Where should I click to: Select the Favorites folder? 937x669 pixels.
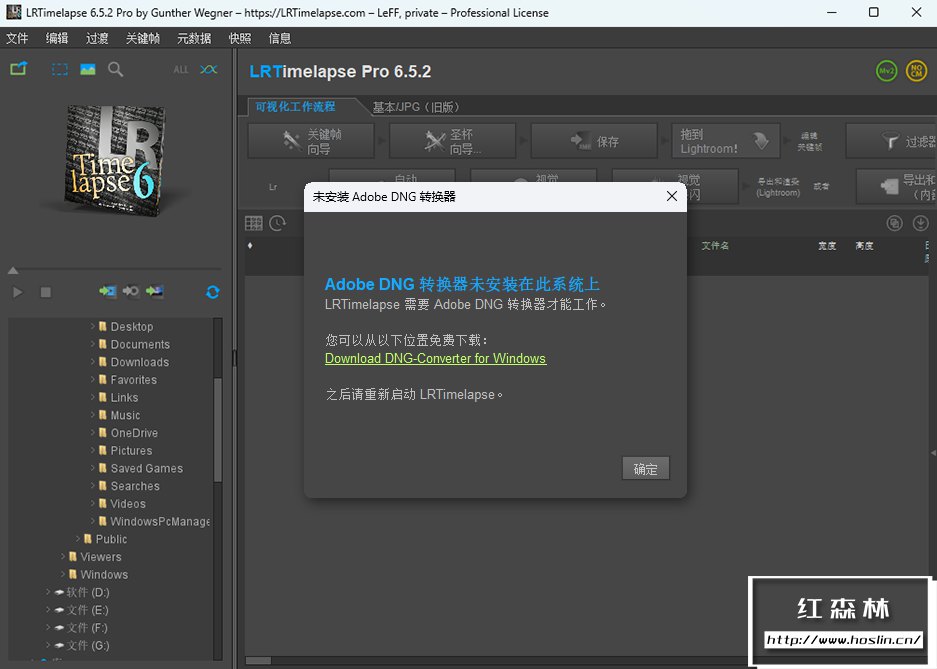[127, 380]
